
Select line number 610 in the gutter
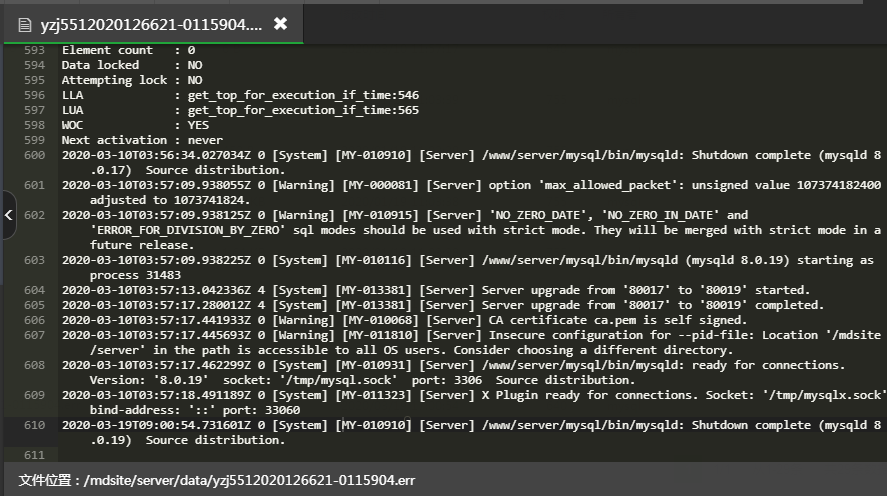pyautogui.click(x=34, y=425)
